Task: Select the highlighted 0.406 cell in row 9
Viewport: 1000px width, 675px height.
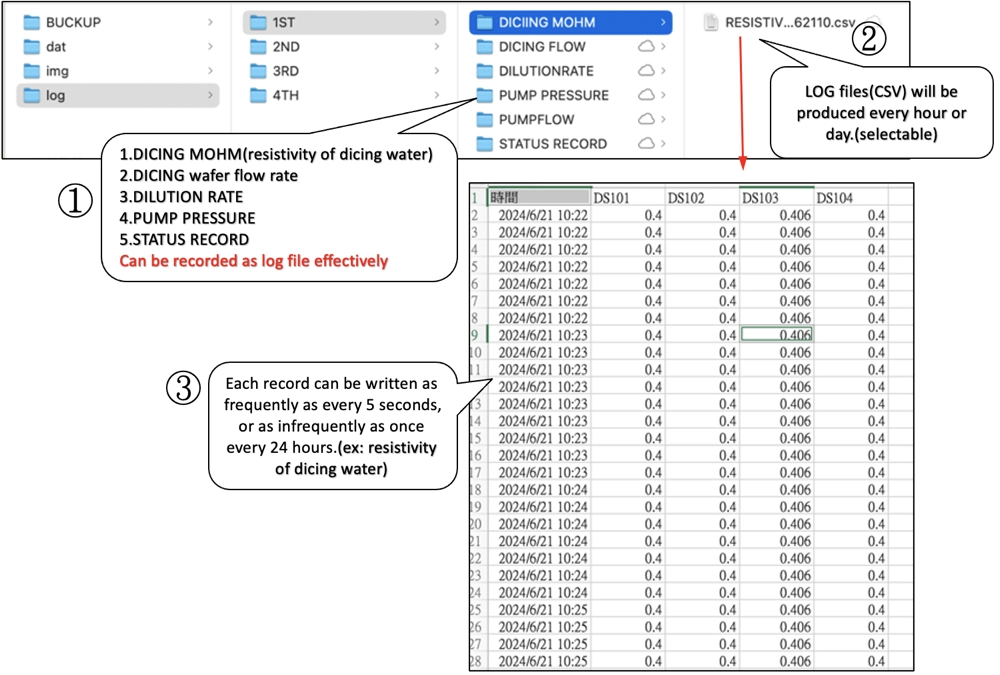Action: tap(776, 335)
